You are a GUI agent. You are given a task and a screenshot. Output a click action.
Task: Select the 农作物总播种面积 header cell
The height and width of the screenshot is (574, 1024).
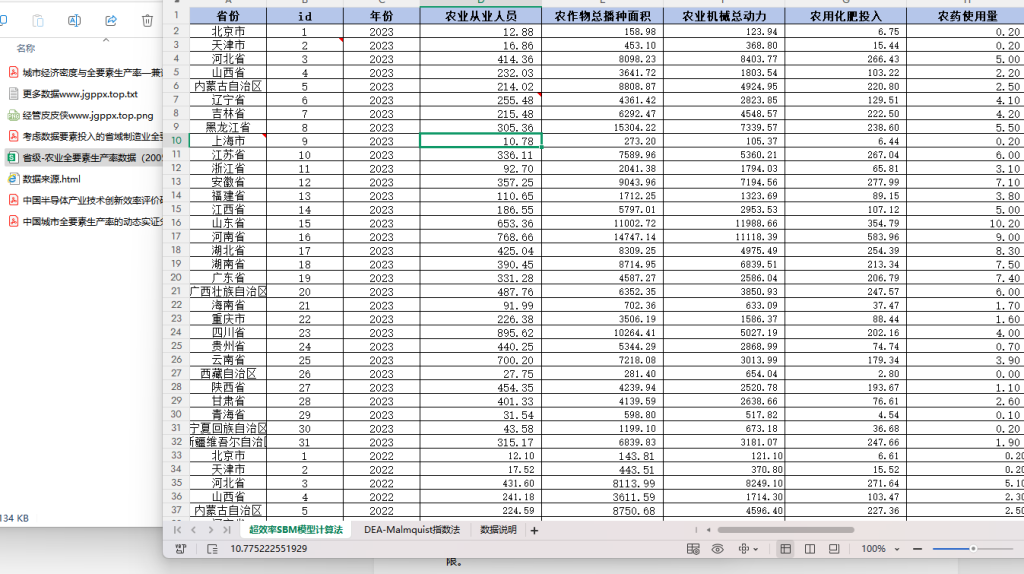click(x=602, y=16)
